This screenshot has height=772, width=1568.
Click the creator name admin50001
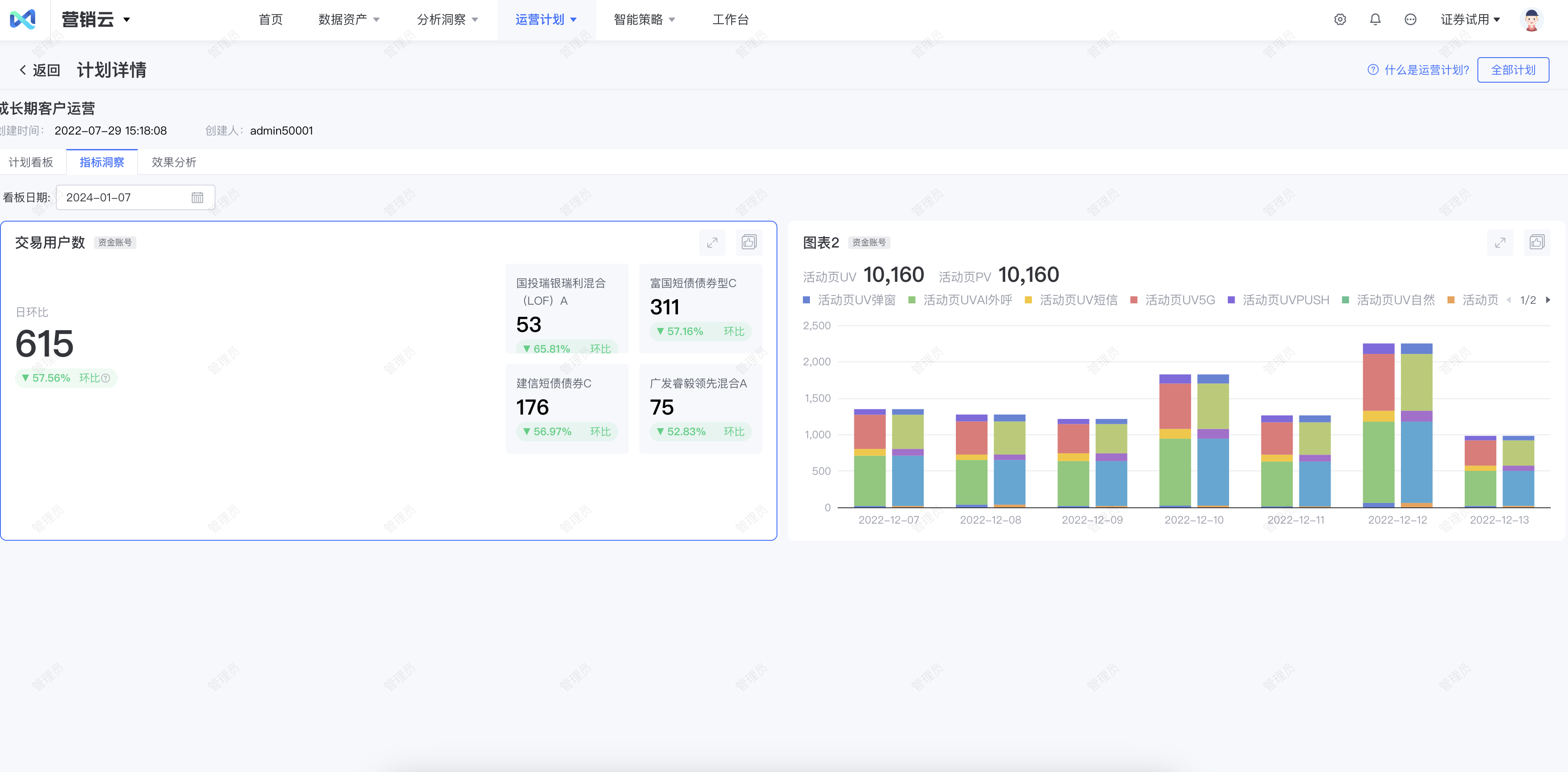281,130
